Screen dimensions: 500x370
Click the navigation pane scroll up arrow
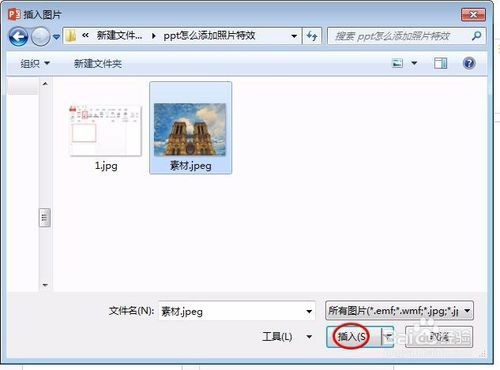click(x=45, y=84)
